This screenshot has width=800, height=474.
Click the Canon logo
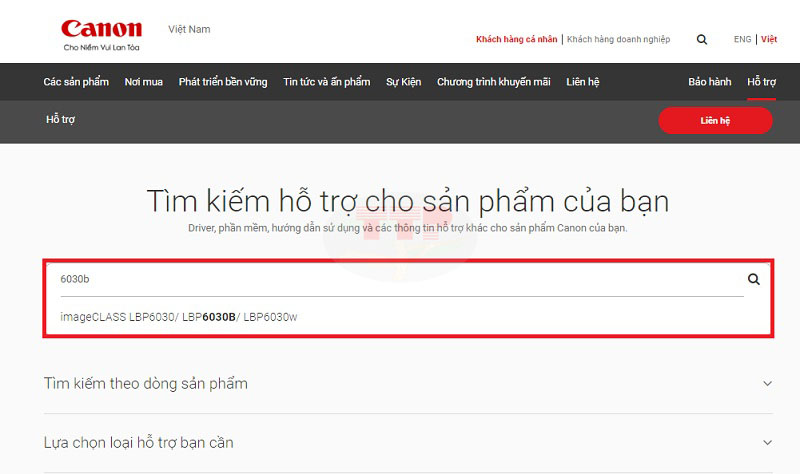point(101,28)
